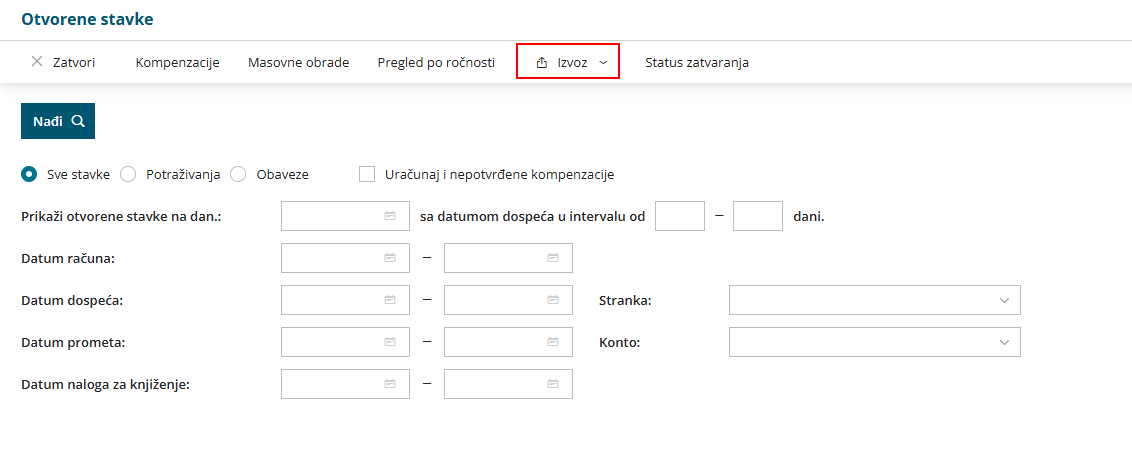
Task: Open Pregled po ročnosti
Action: 436,62
